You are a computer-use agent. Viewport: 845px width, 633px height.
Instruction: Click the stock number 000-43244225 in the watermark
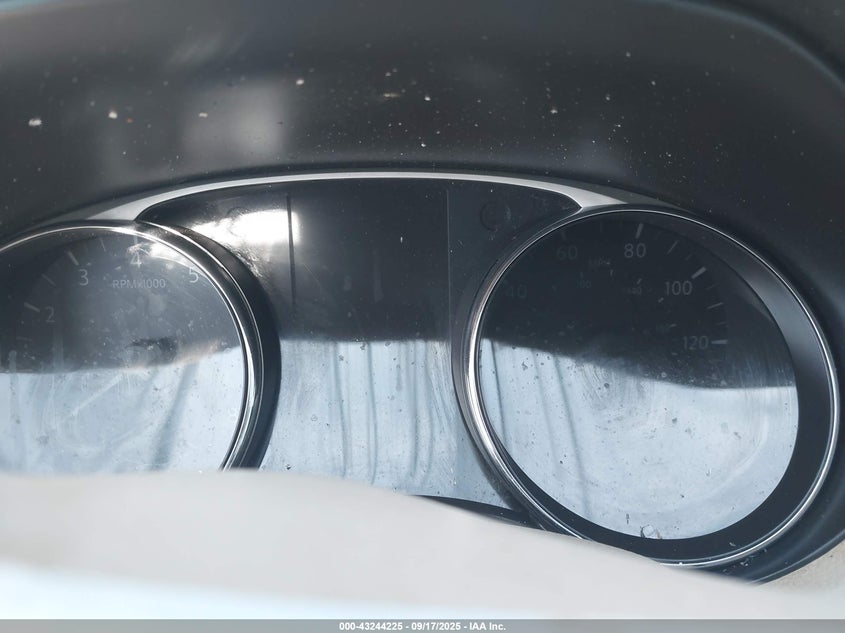pyautogui.click(x=371, y=627)
